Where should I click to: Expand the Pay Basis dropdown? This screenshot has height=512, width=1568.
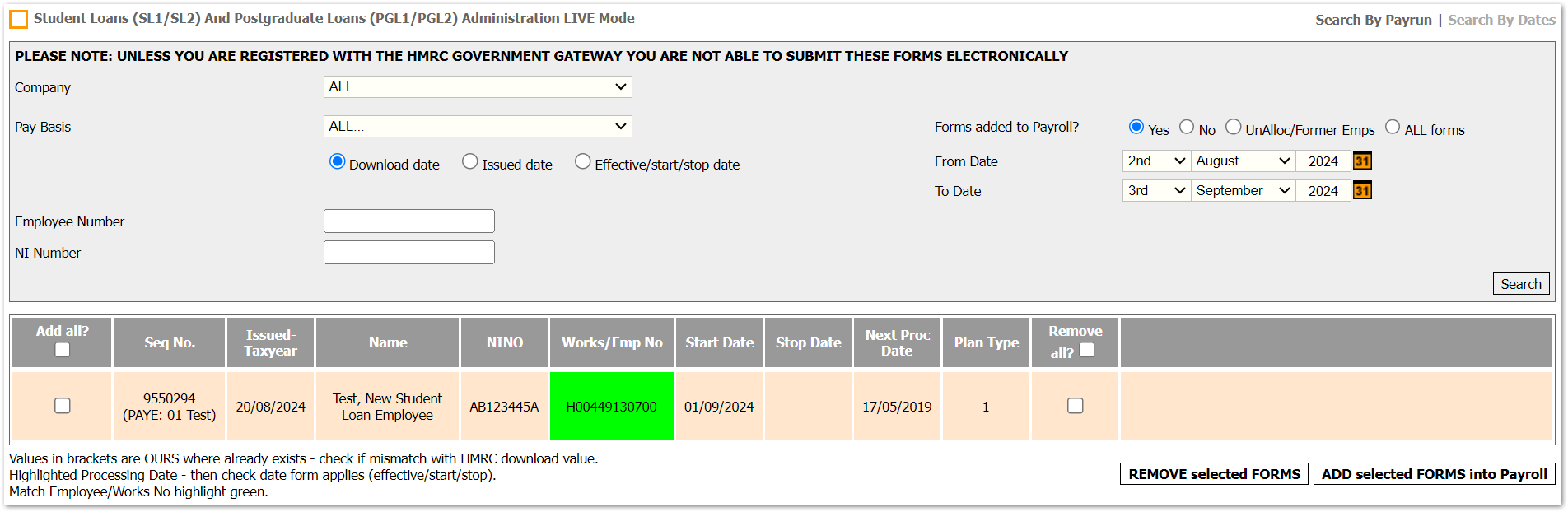point(478,127)
